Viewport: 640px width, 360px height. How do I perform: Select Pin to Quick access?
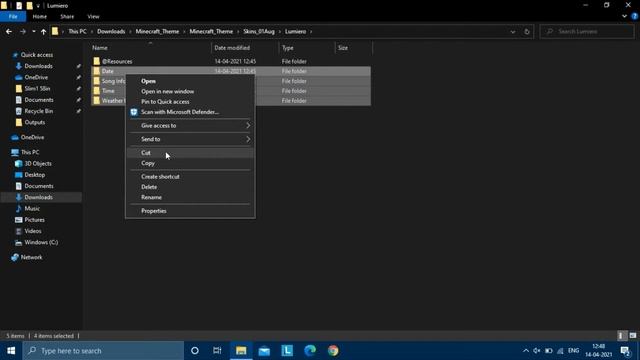click(x=190, y=102)
